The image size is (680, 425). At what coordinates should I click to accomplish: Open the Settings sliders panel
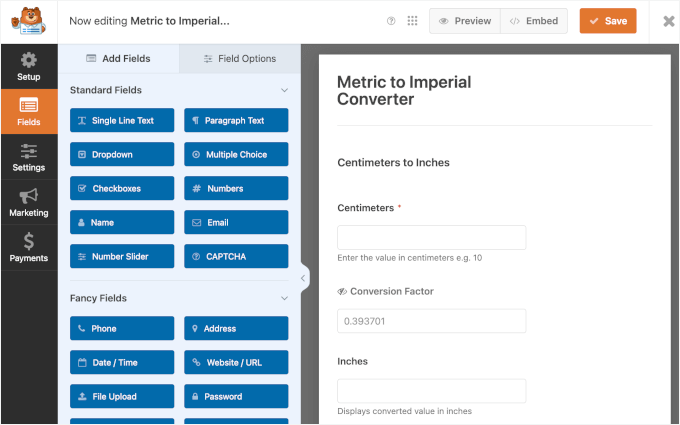tap(29, 157)
